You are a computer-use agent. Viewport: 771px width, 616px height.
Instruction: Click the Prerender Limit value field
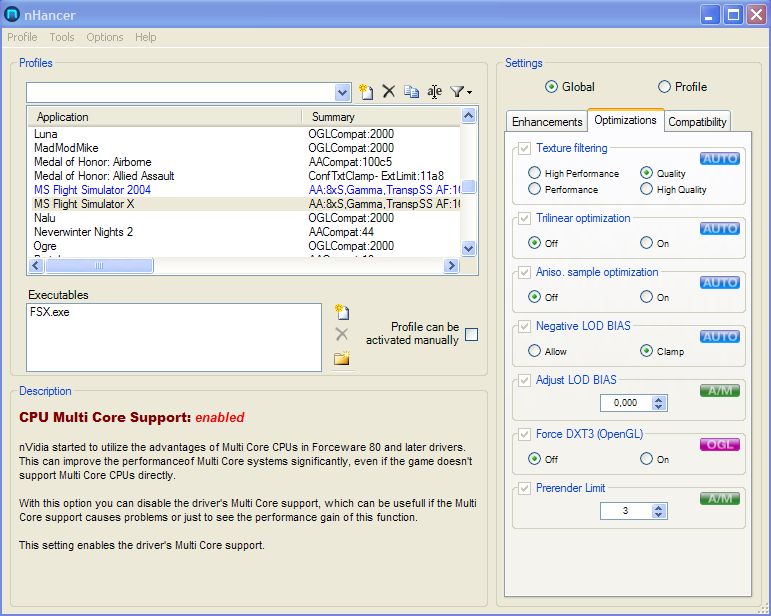point(626,511)
